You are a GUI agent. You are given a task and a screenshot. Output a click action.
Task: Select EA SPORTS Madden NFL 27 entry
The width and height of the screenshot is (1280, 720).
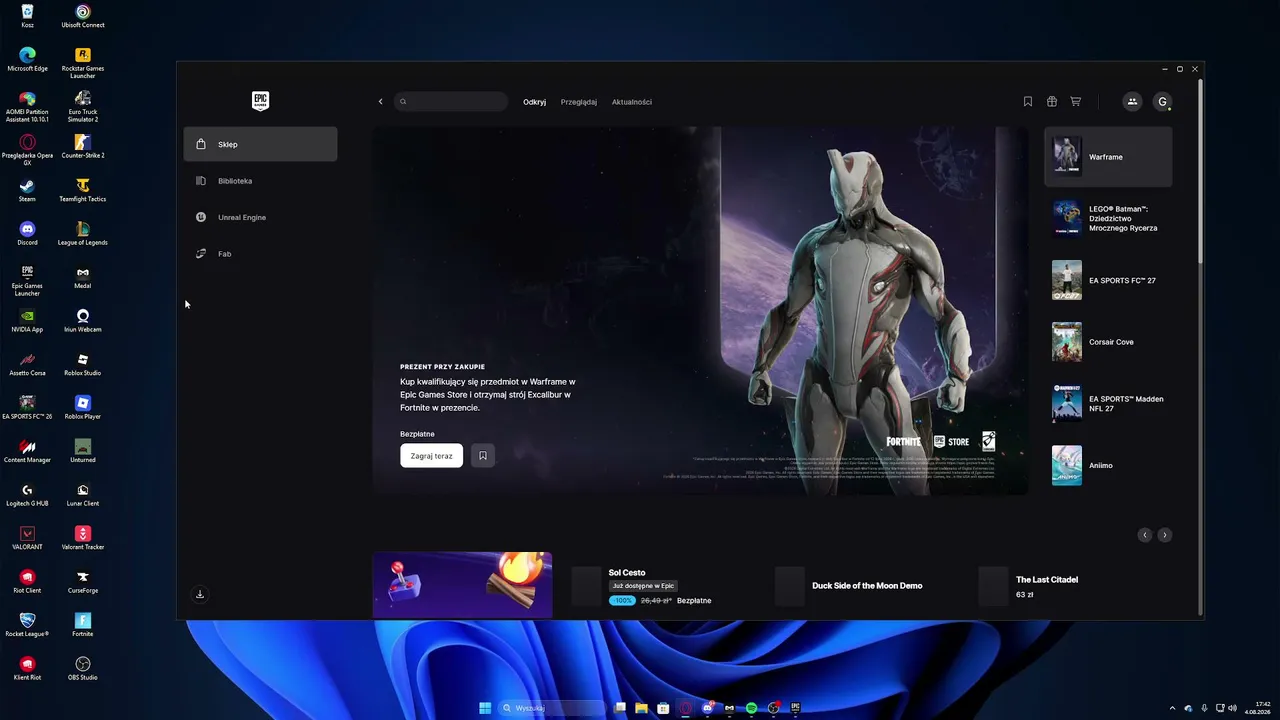(x=1108, y=404)
